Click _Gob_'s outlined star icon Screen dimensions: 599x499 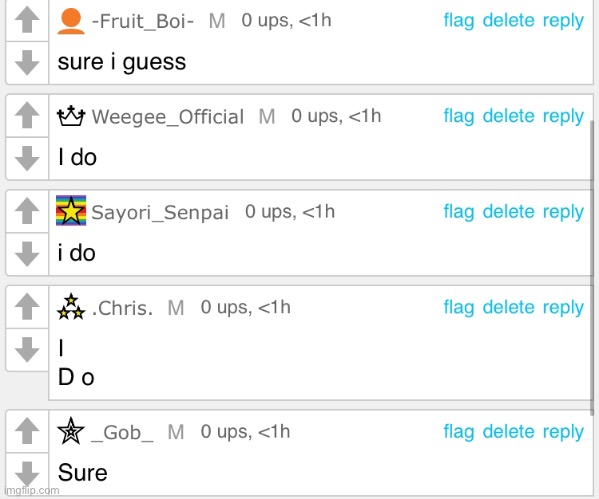pos(71,431)
